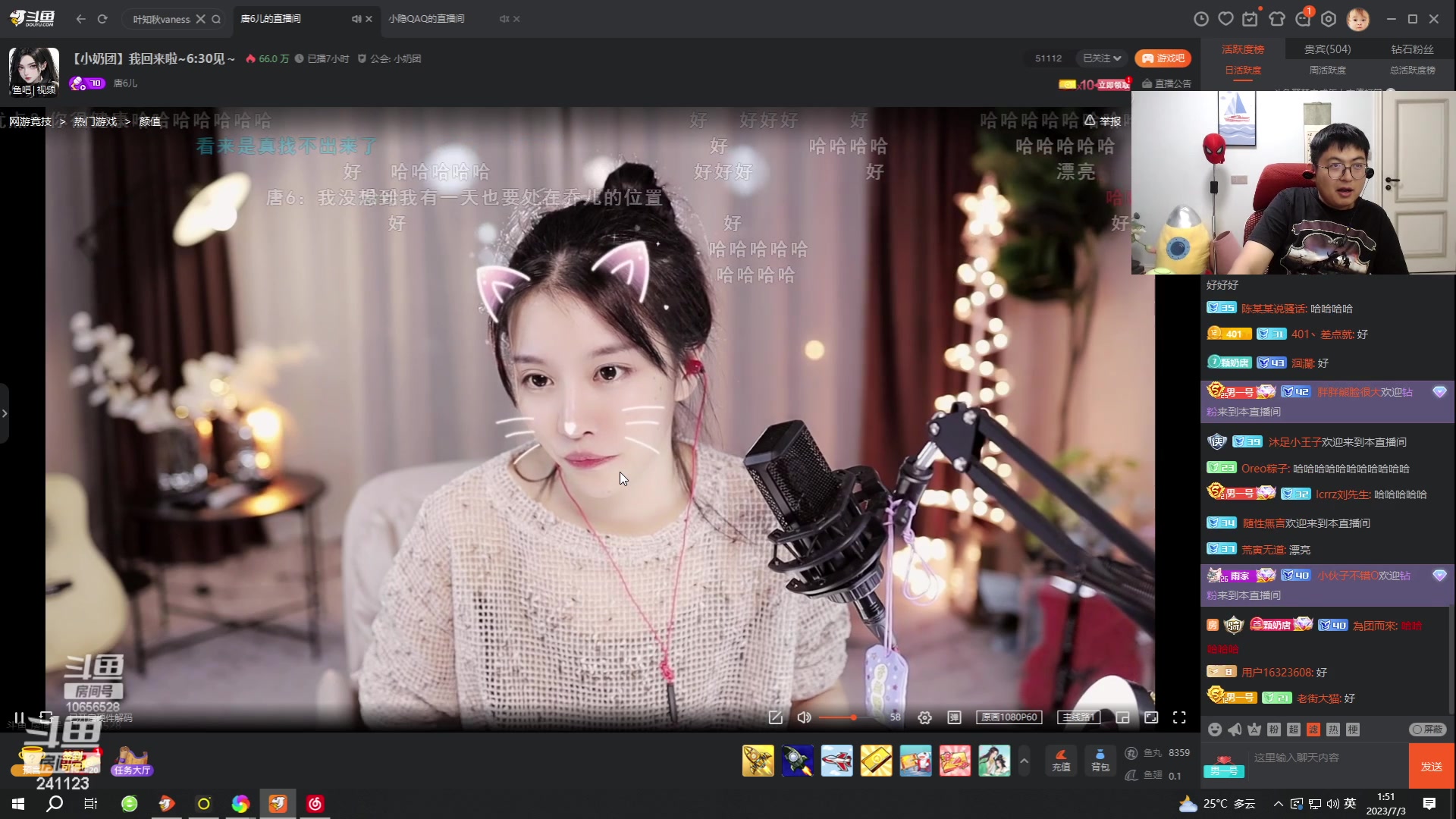The height and width of the screenshot is (819, 1456).
Task: Toggle 屏蔽 block switch in chat
Action: [1428, 730]
